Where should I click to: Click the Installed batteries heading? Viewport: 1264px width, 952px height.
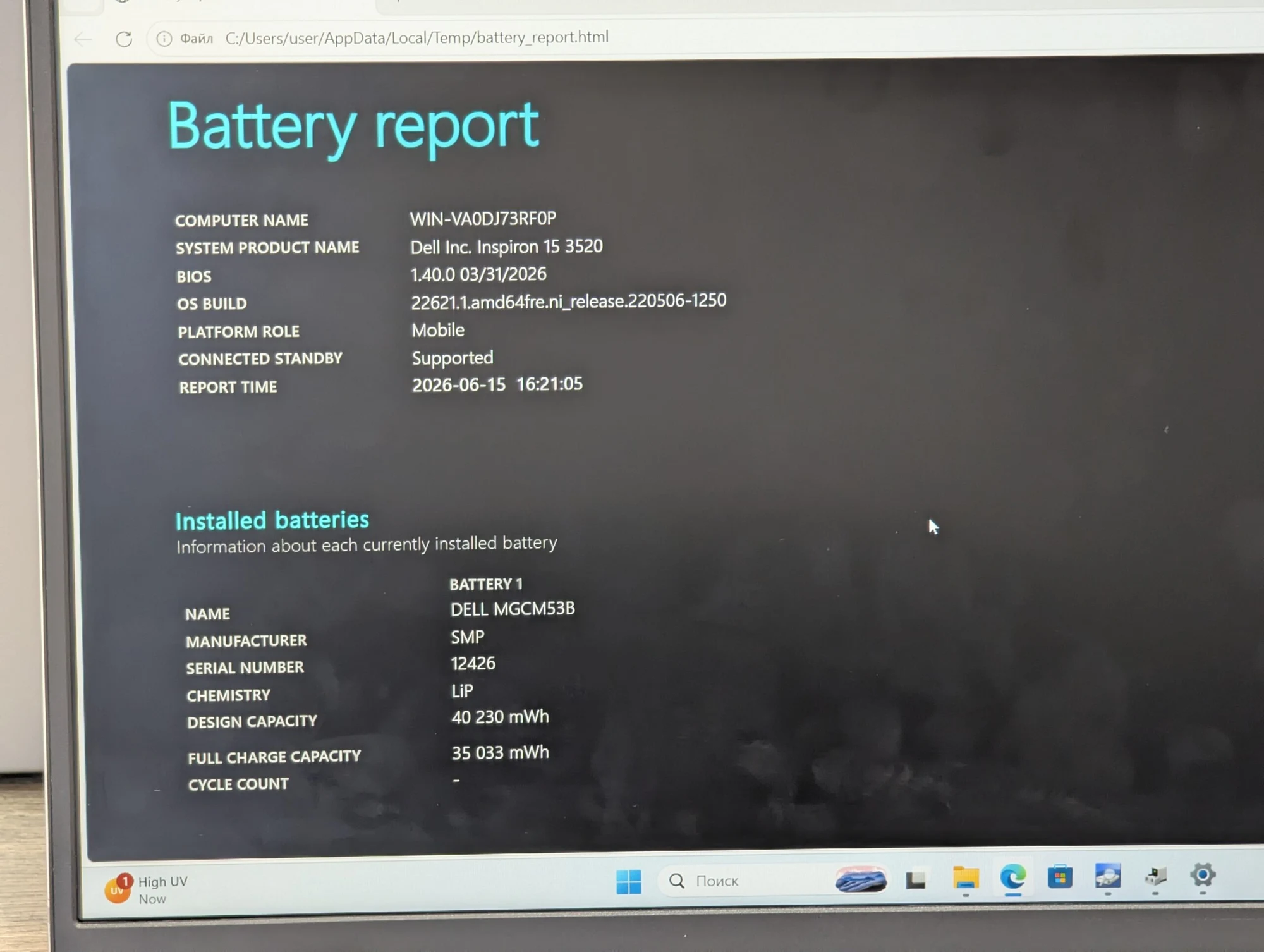tap(272, 520)
